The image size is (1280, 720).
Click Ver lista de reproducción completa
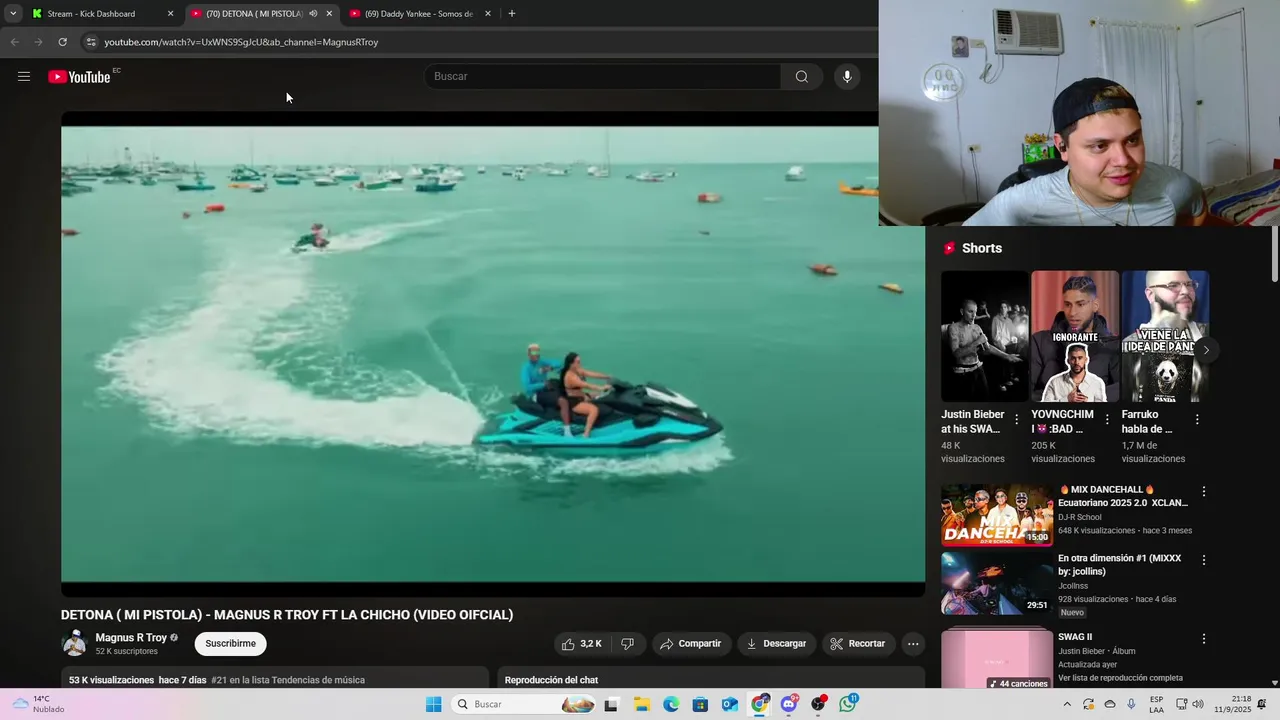(1120, 678)
